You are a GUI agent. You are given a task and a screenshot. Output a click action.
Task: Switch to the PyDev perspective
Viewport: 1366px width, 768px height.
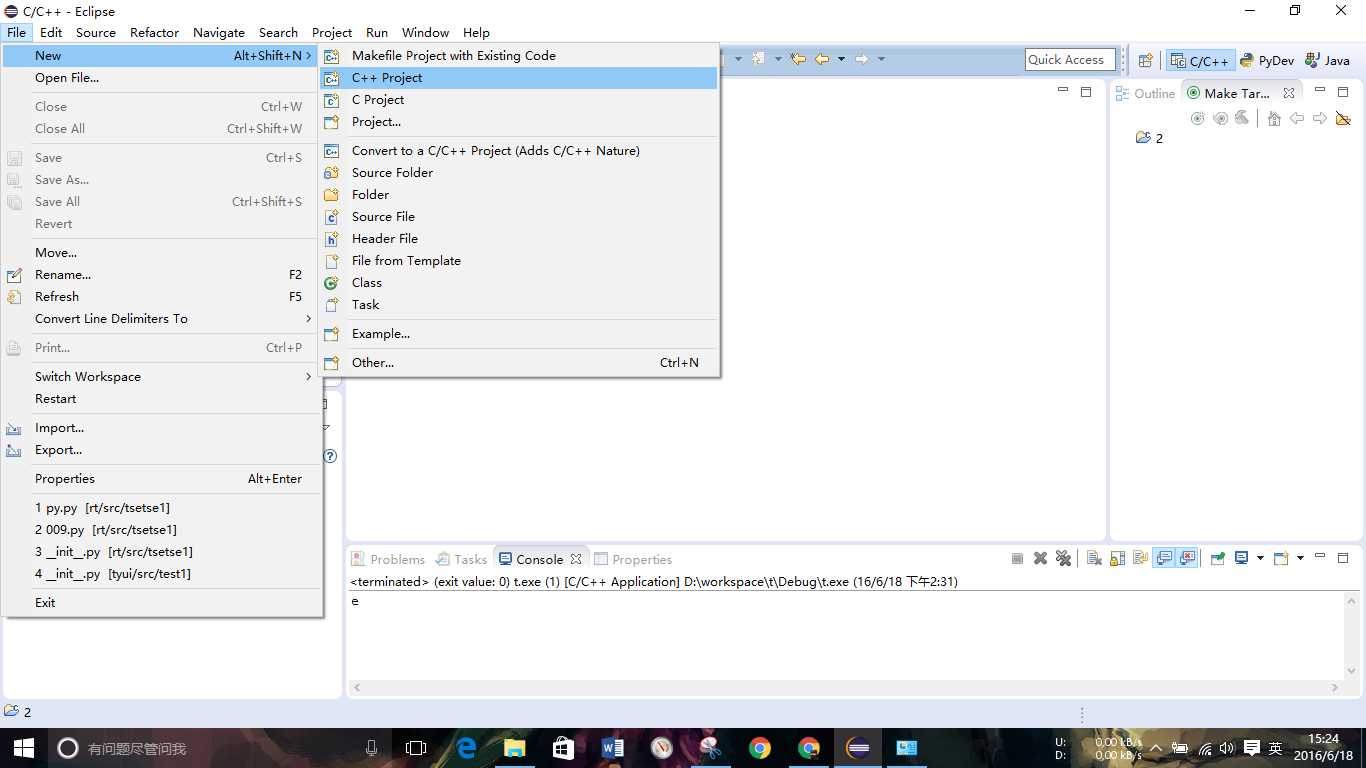click(1267, 61)
